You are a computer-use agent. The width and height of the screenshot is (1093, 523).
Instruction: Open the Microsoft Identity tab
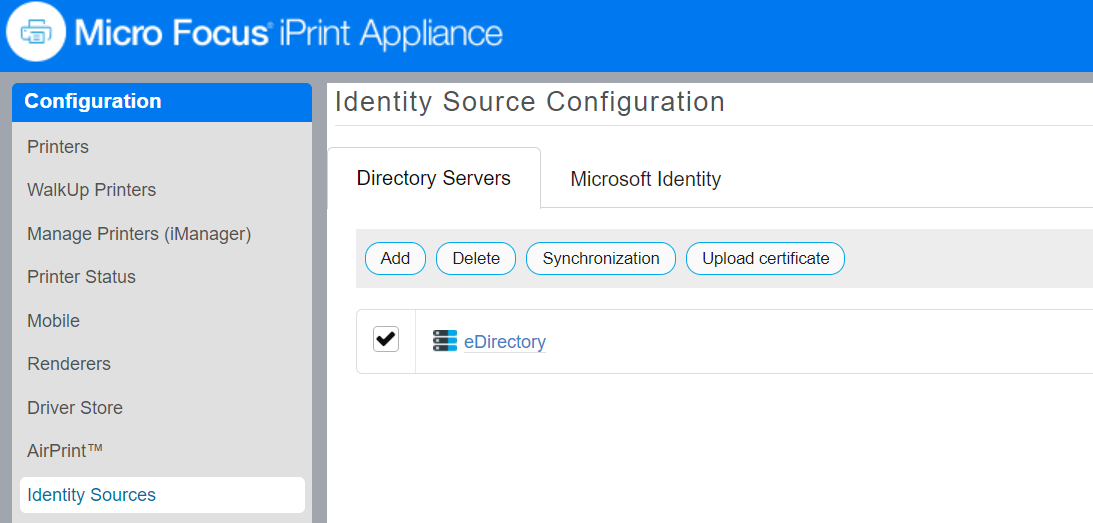(645, 180)
